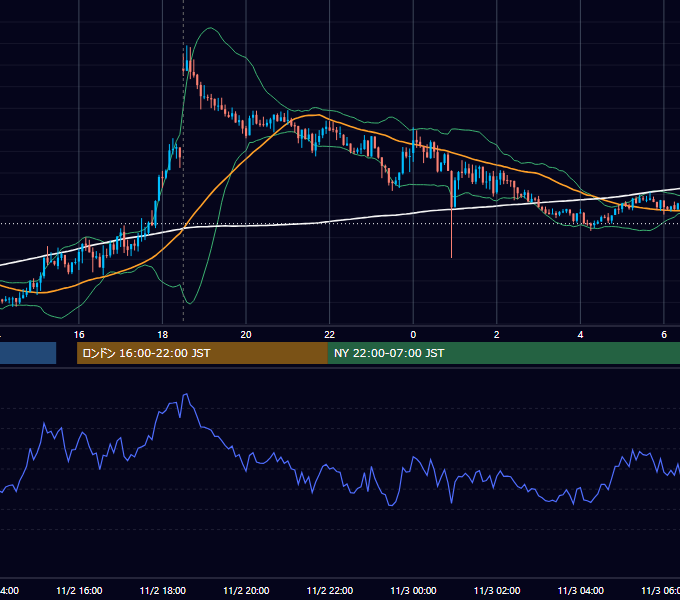Click the oscillator line peak near 18:30
680x600 pixels.
click(x=186, y=395)
